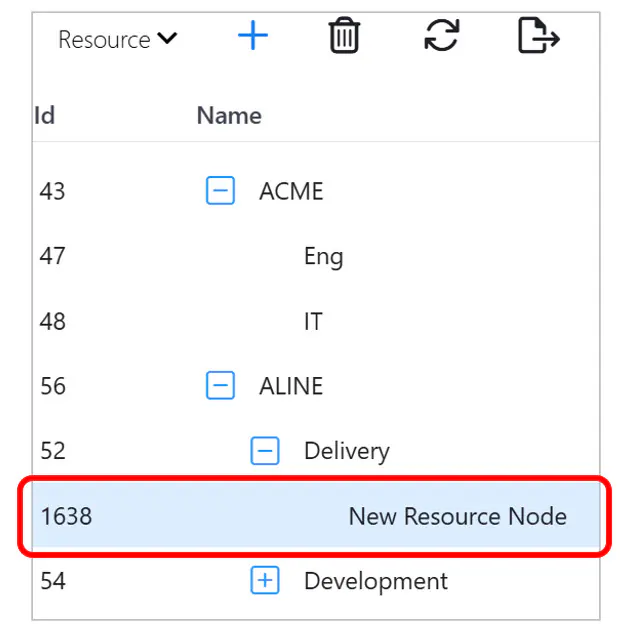Screen dimensions: 620x636
Task: Click the ACME name text
Action: [x=291, y=191]
